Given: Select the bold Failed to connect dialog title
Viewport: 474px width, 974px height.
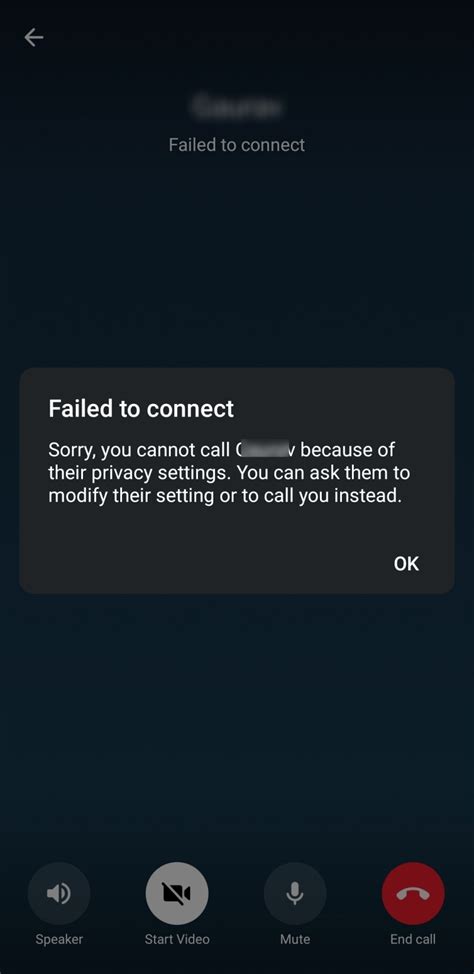Looking at the screenshot, I should (x=141, y=408).
